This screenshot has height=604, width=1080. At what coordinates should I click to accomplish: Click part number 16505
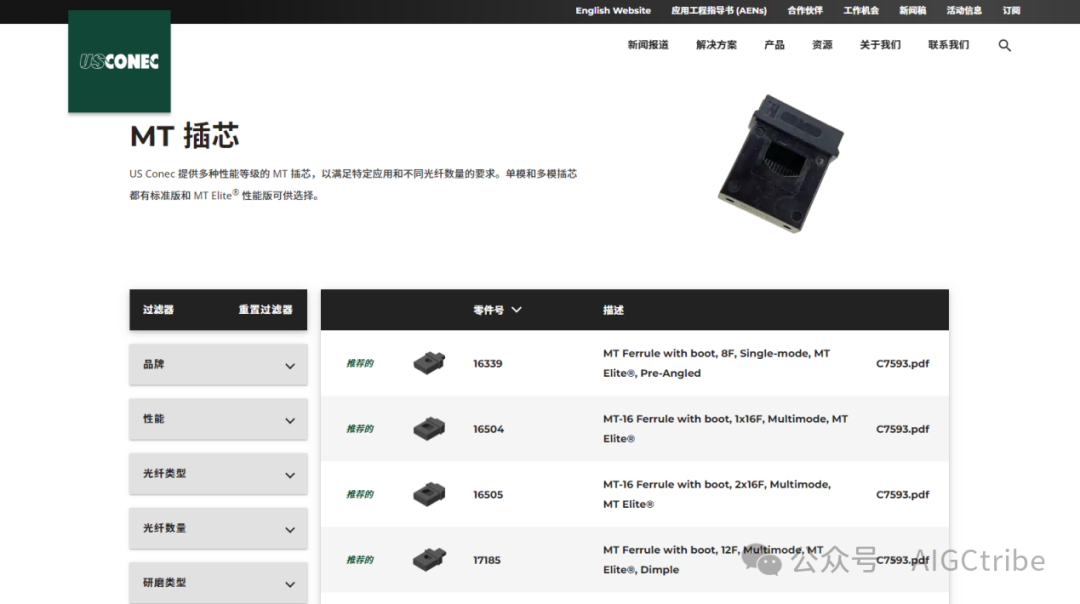point(488,494)
